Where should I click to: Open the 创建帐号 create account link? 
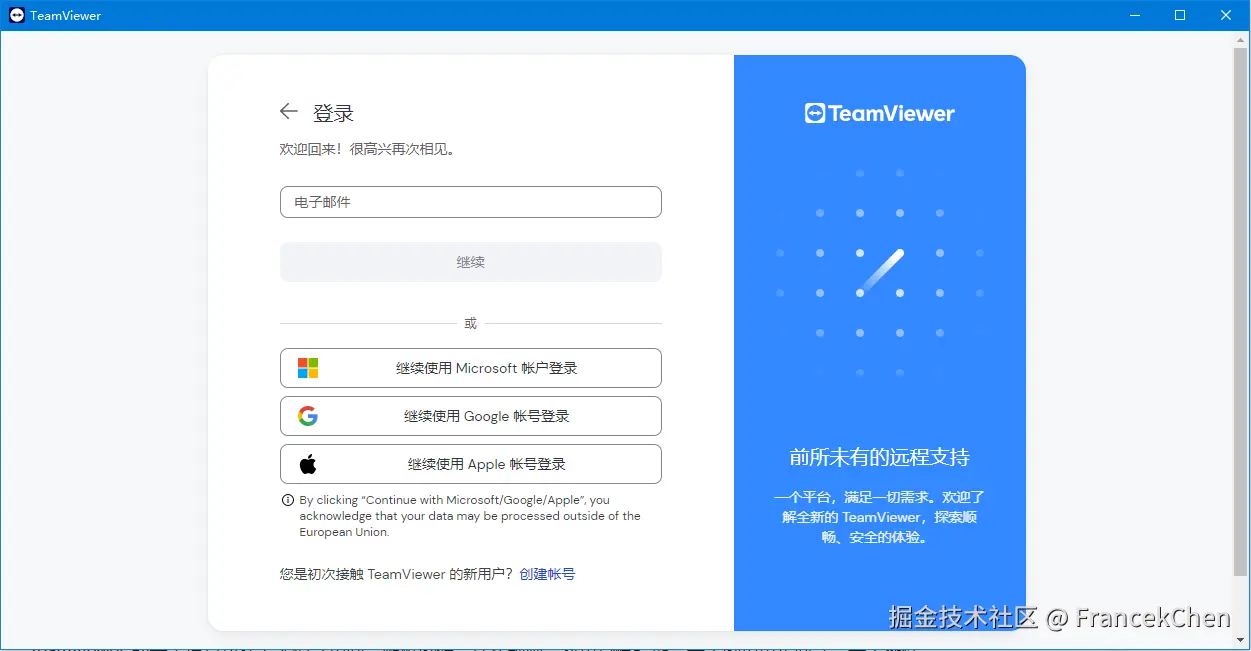pos(547,574)
